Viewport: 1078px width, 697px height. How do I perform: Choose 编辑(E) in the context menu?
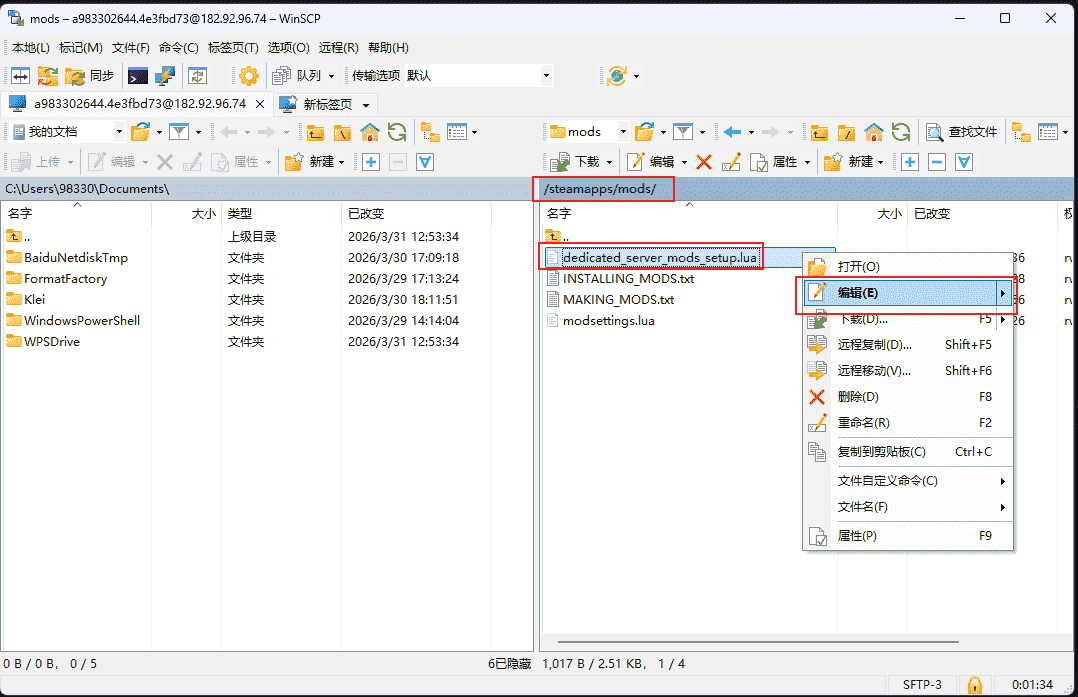tap(908, 293)
